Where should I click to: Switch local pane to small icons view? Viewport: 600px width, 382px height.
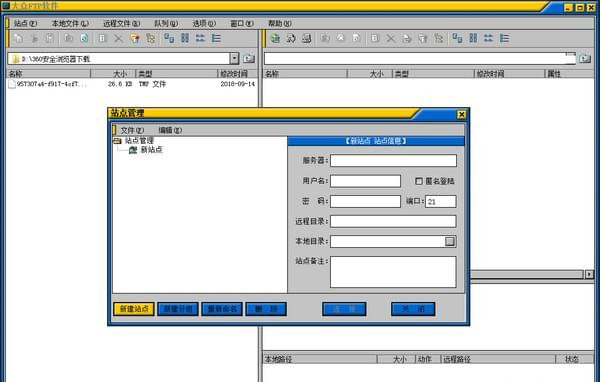coord(185,38)
